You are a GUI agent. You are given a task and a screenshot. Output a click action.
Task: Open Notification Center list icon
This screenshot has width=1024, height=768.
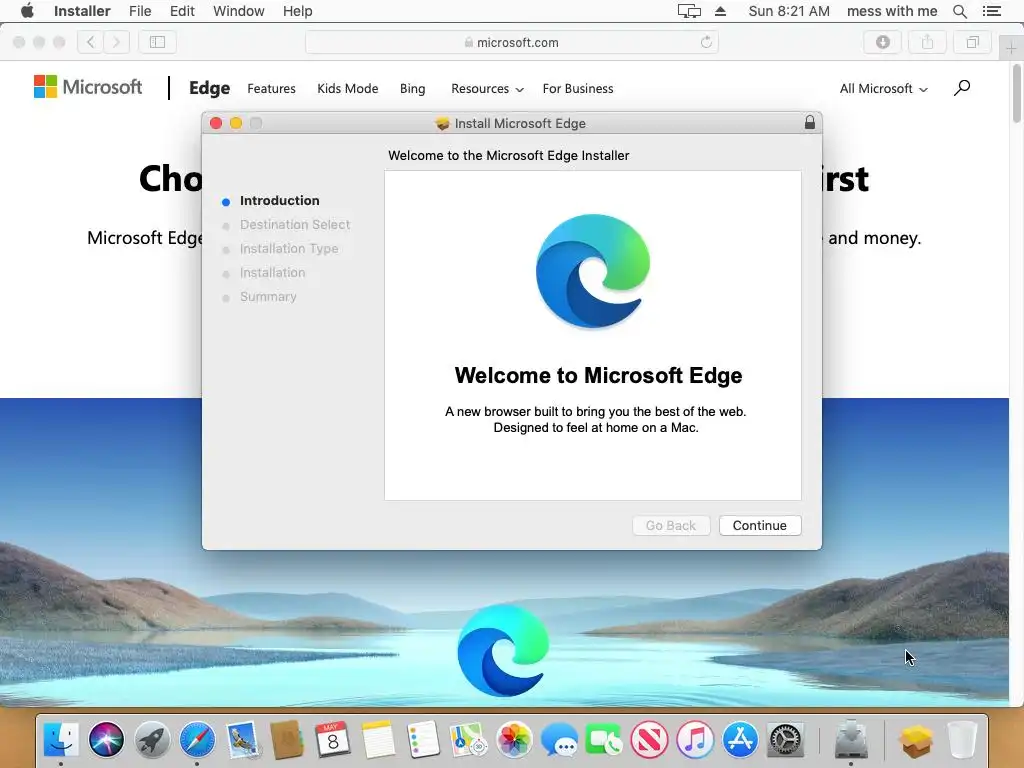coord(992,11)
